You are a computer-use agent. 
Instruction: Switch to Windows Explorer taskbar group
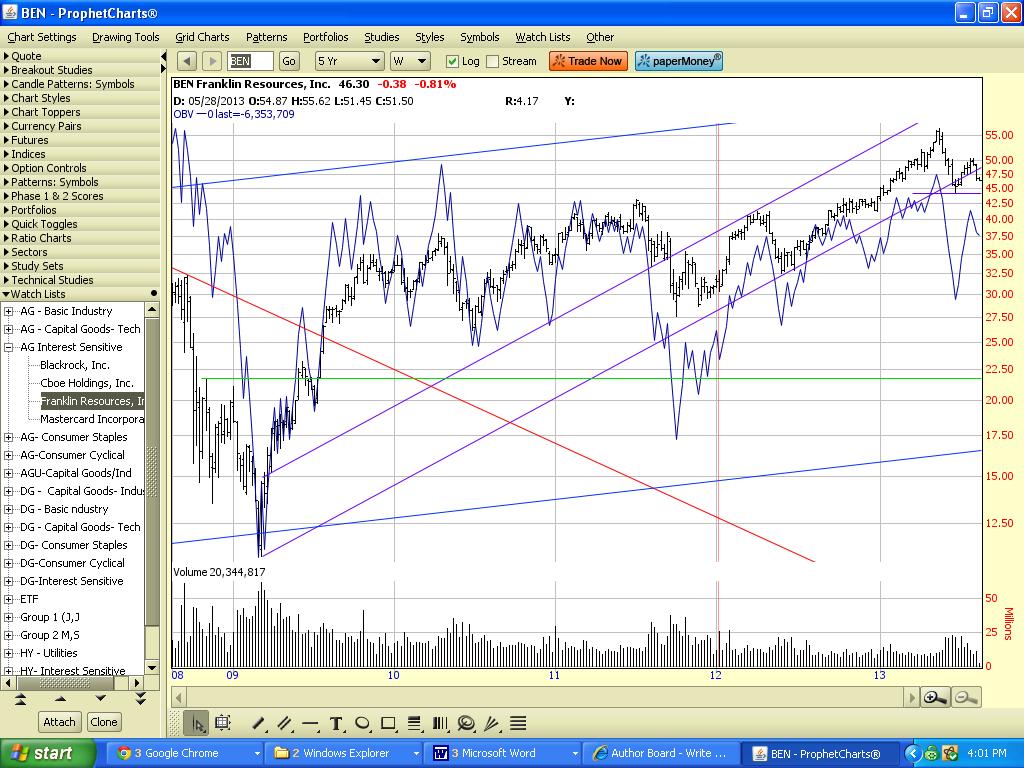[x=345, y=754]
